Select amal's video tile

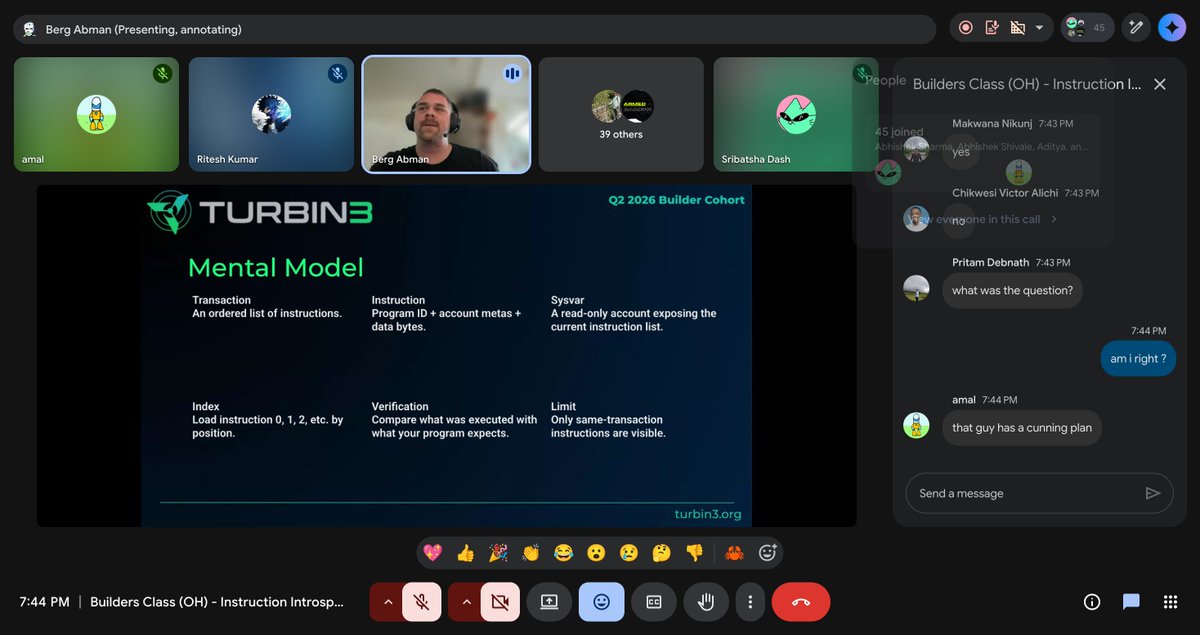[96, 114]
